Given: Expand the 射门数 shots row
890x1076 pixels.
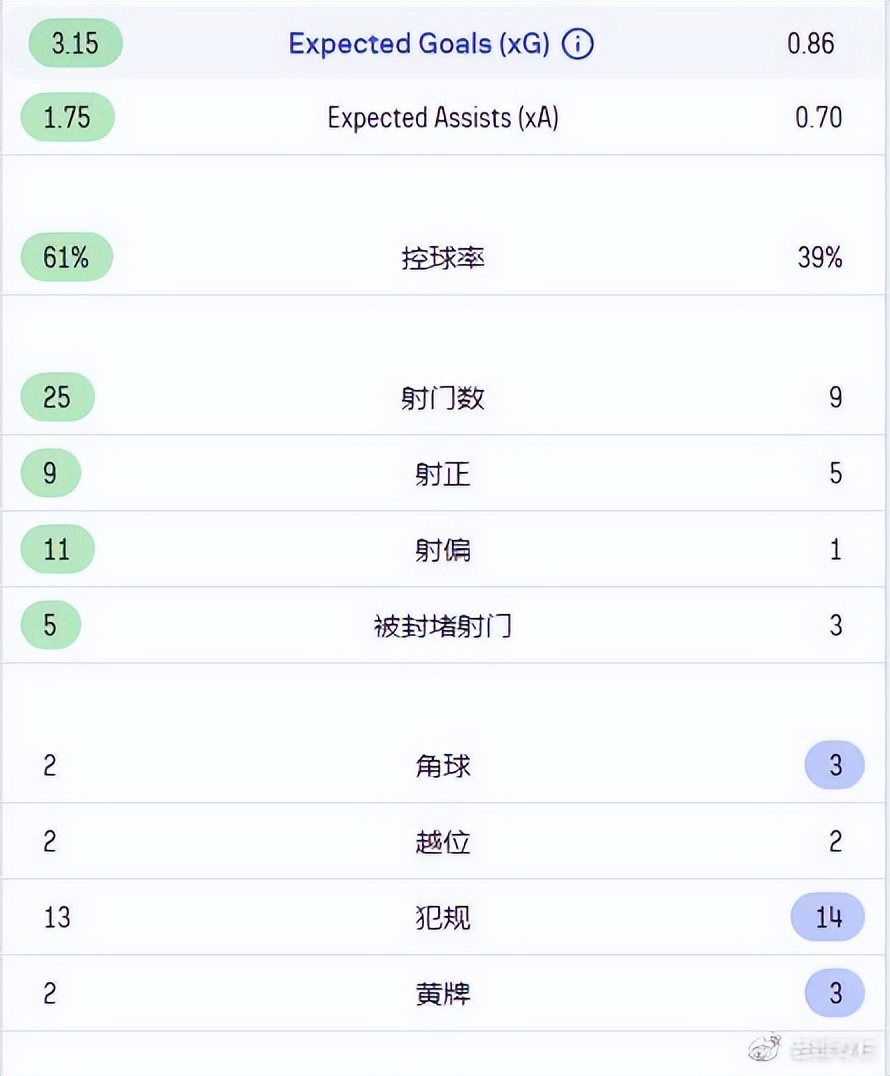Looking at the screenshot, I should point(445,397).
